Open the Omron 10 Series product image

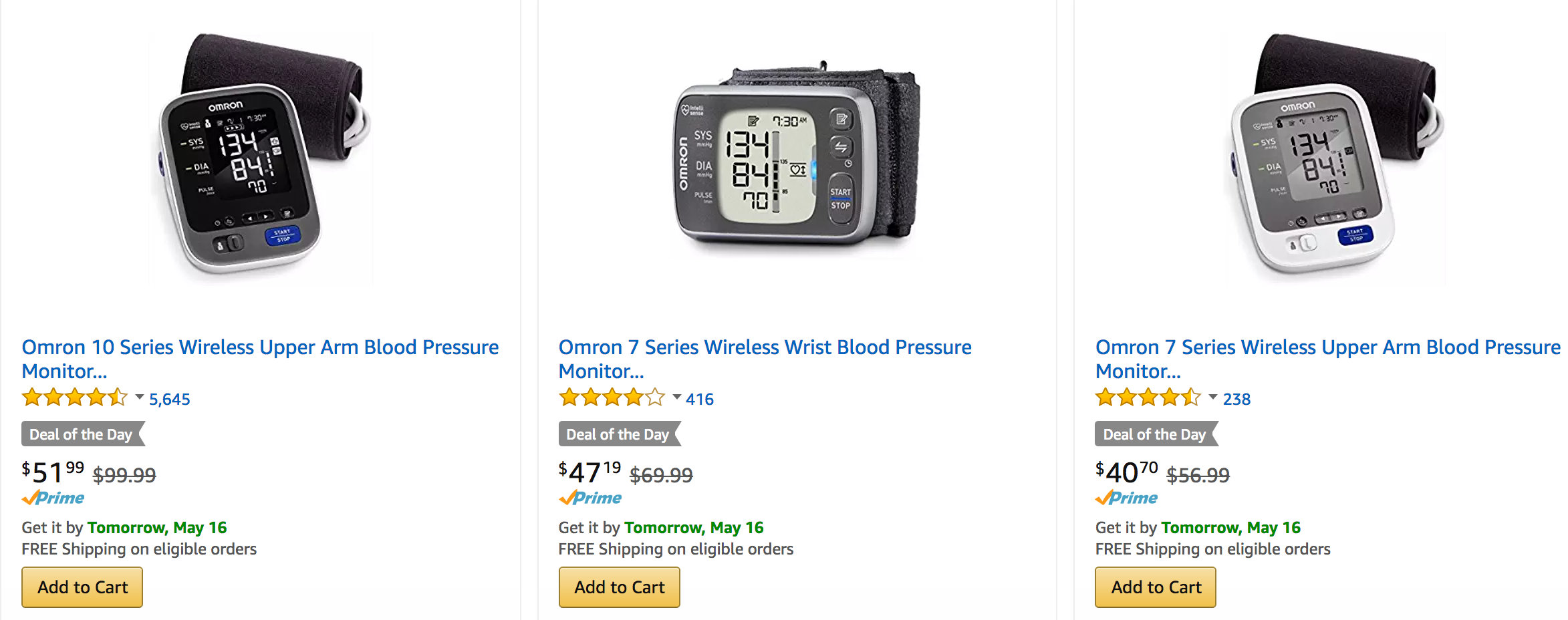tap(261, 157)
